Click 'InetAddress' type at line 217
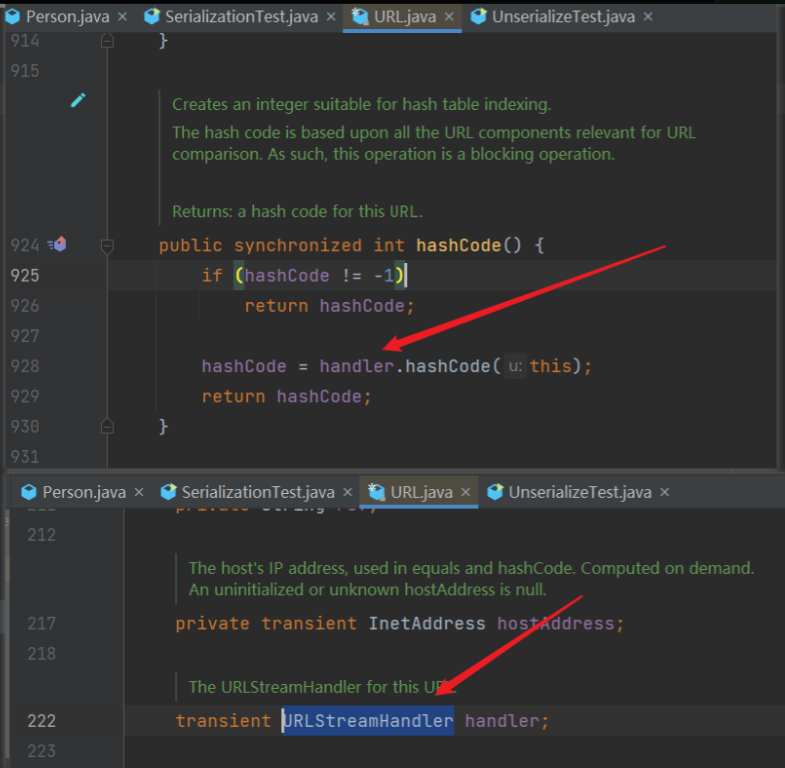The width and height of the screenshot is (785, 768). click(x=427, y=623)
